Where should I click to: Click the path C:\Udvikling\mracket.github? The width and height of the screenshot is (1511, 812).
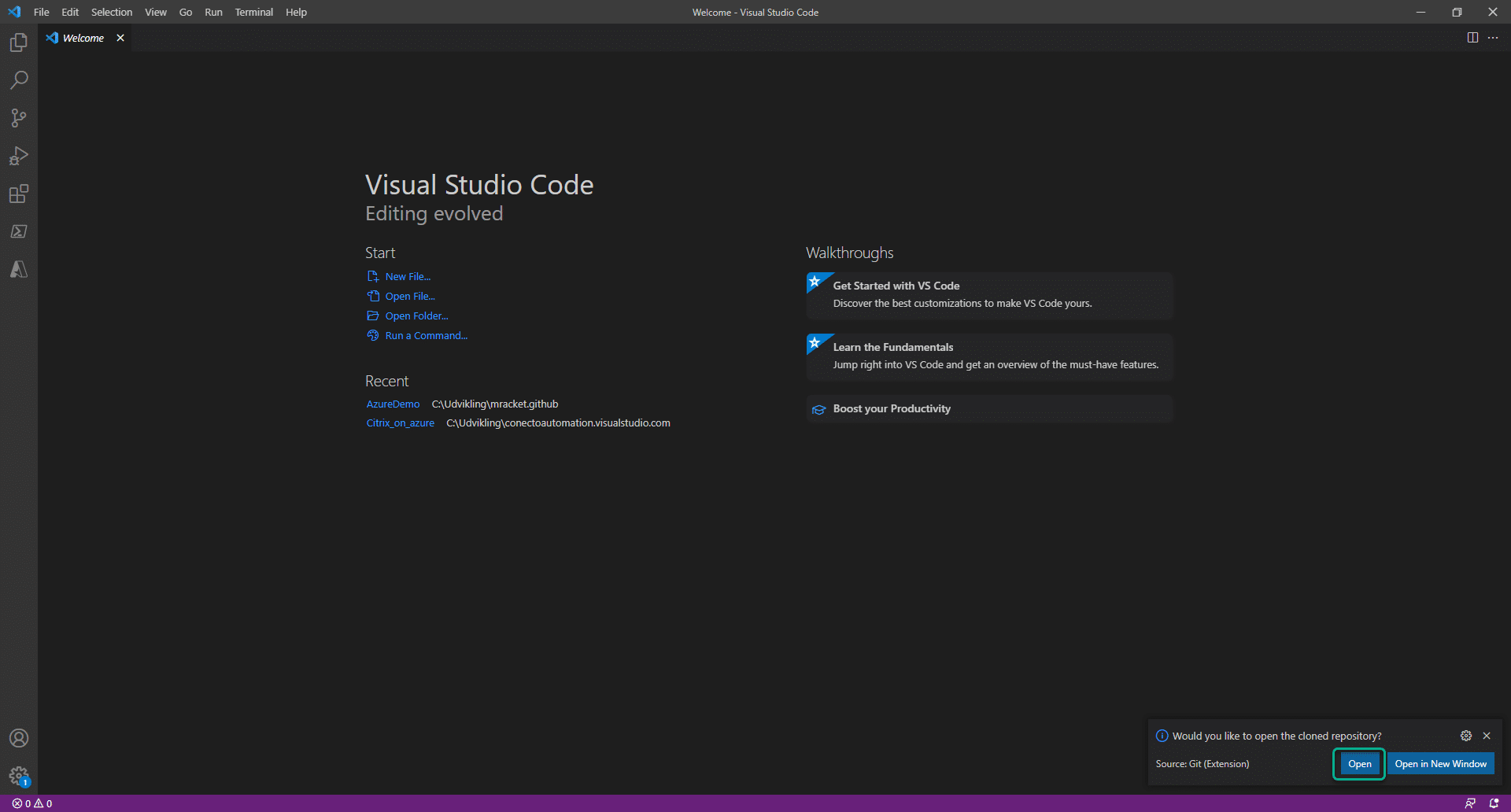tap(495, 404)
